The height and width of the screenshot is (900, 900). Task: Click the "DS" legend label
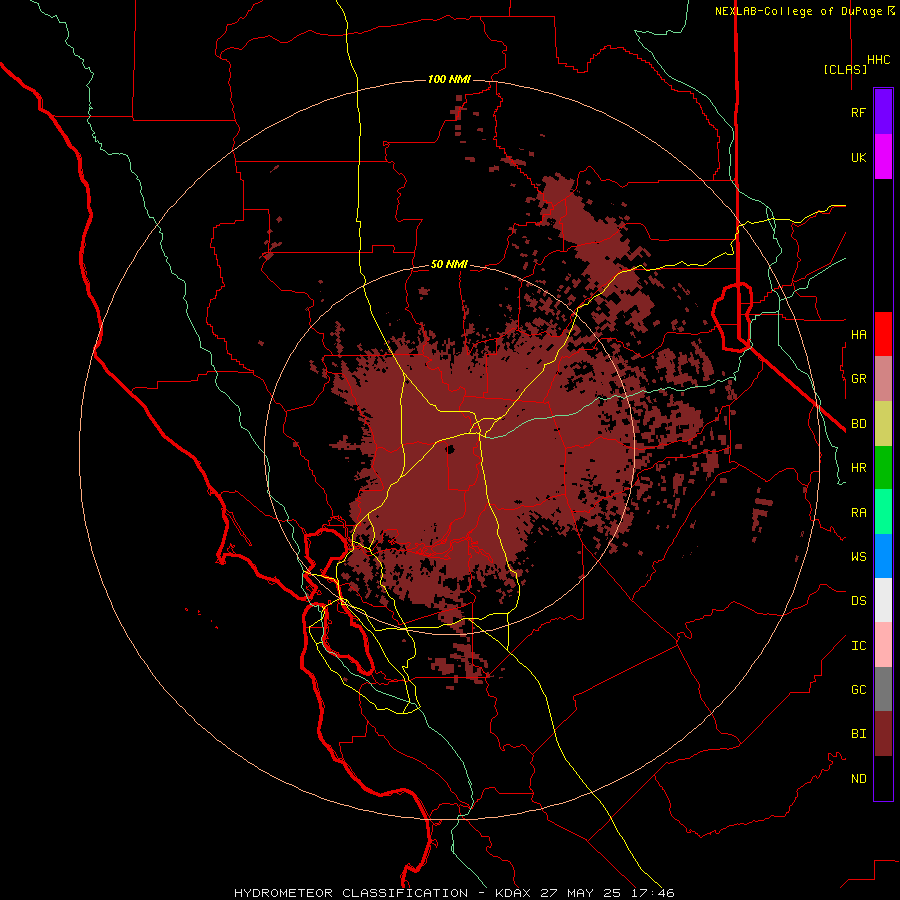tap(858, 601)
